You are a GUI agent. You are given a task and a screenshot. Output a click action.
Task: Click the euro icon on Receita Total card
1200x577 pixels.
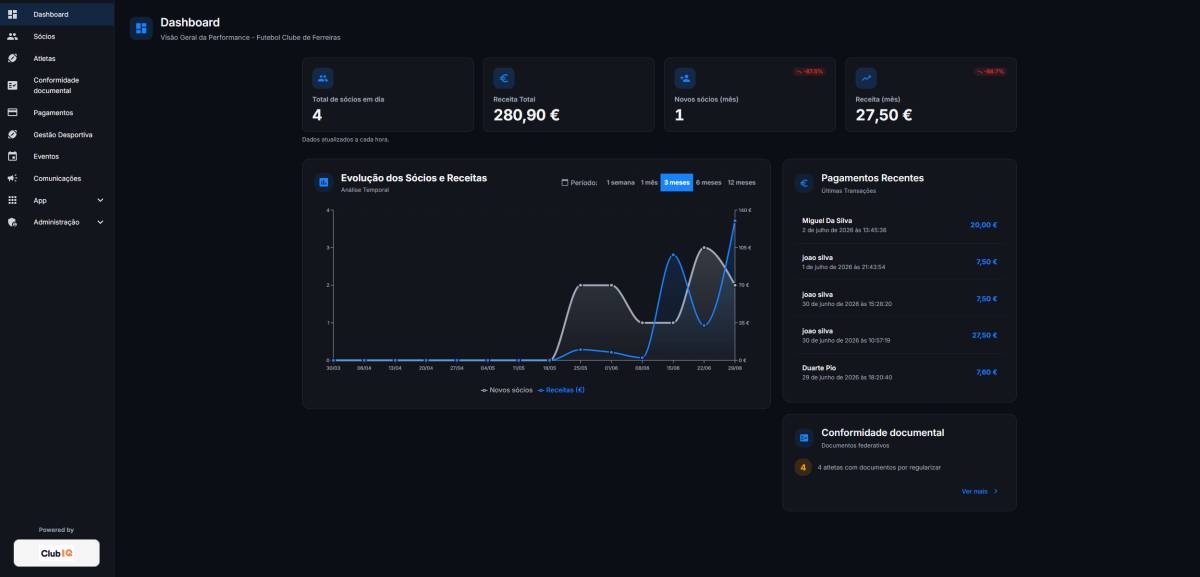click(x=504, y=78)
